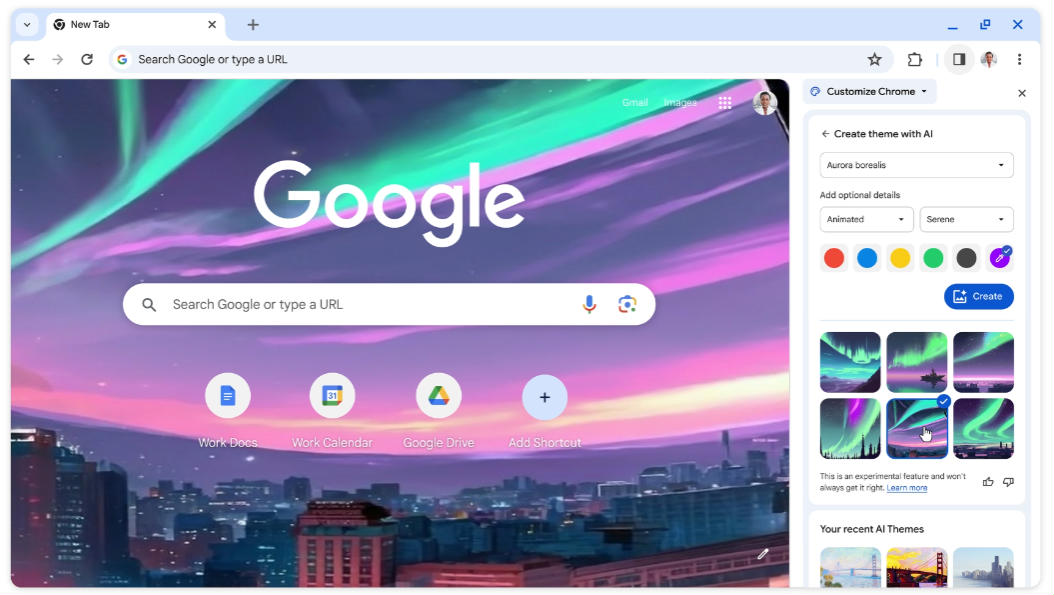
Task: Choose the red color swatch
Action: click(834, 258)
